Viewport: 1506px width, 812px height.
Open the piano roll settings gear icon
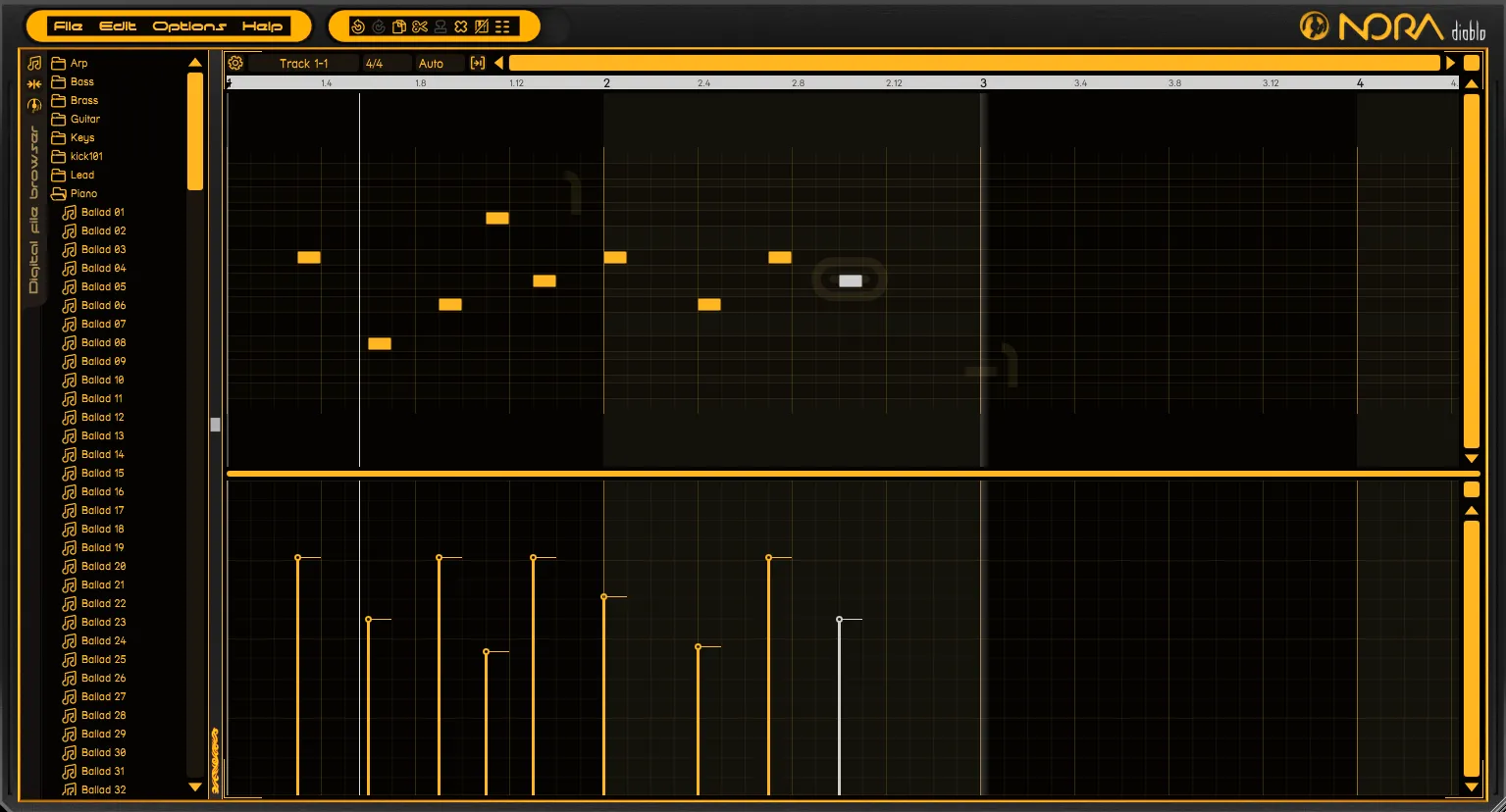click(235, 62)
